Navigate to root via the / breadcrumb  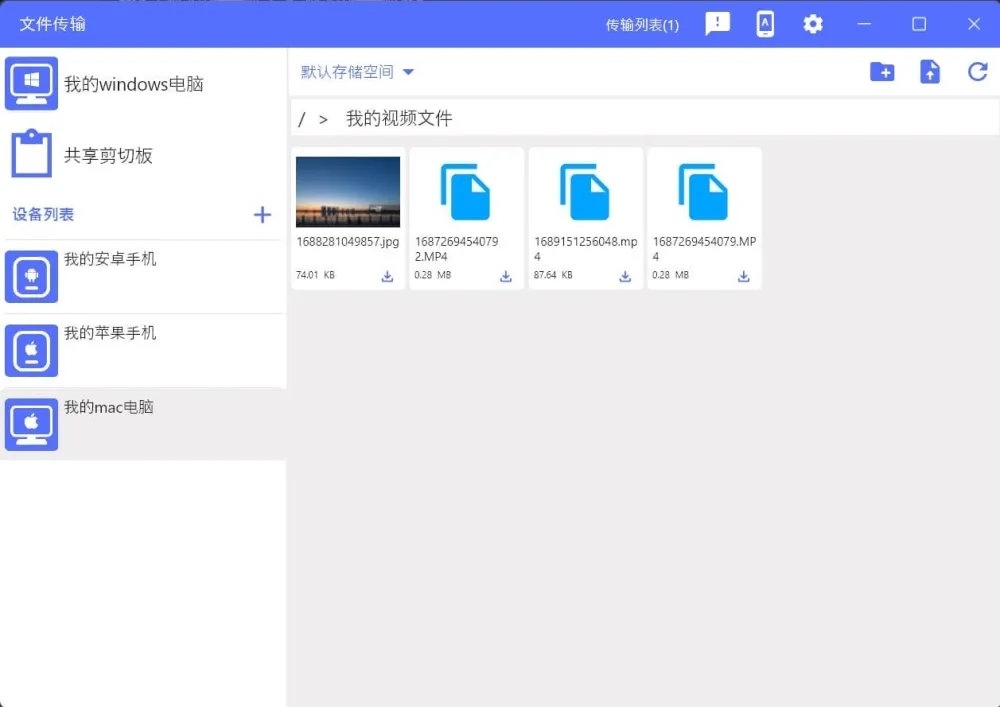(301, 119)
